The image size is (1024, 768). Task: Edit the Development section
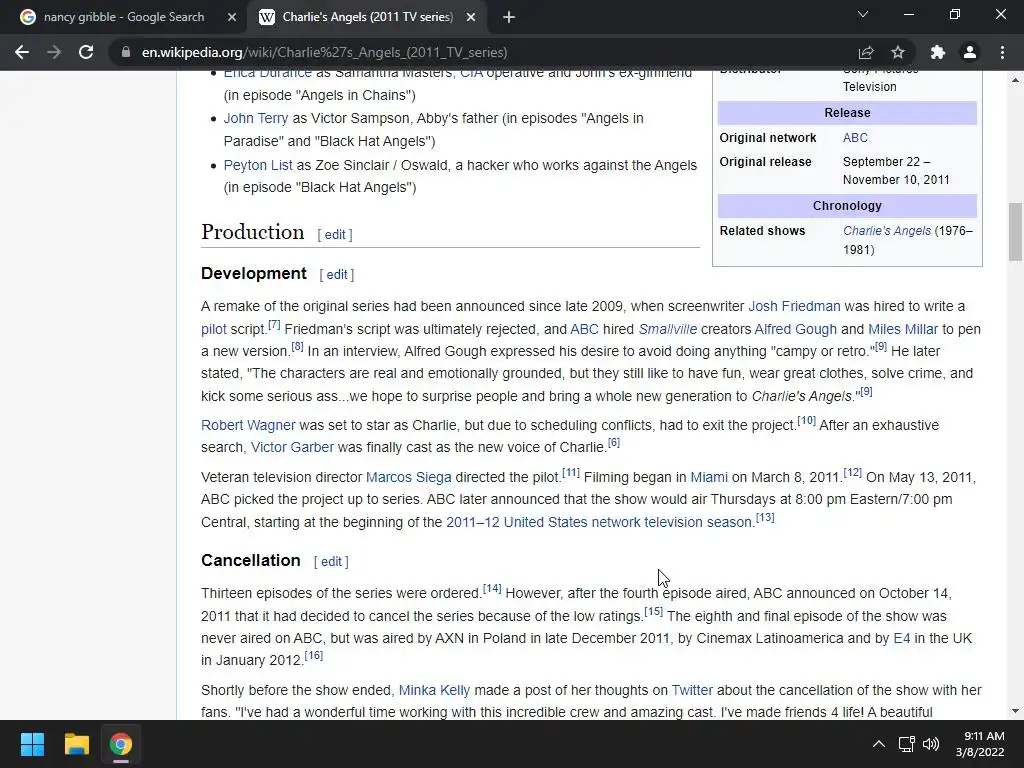click(x=337, y=274)
